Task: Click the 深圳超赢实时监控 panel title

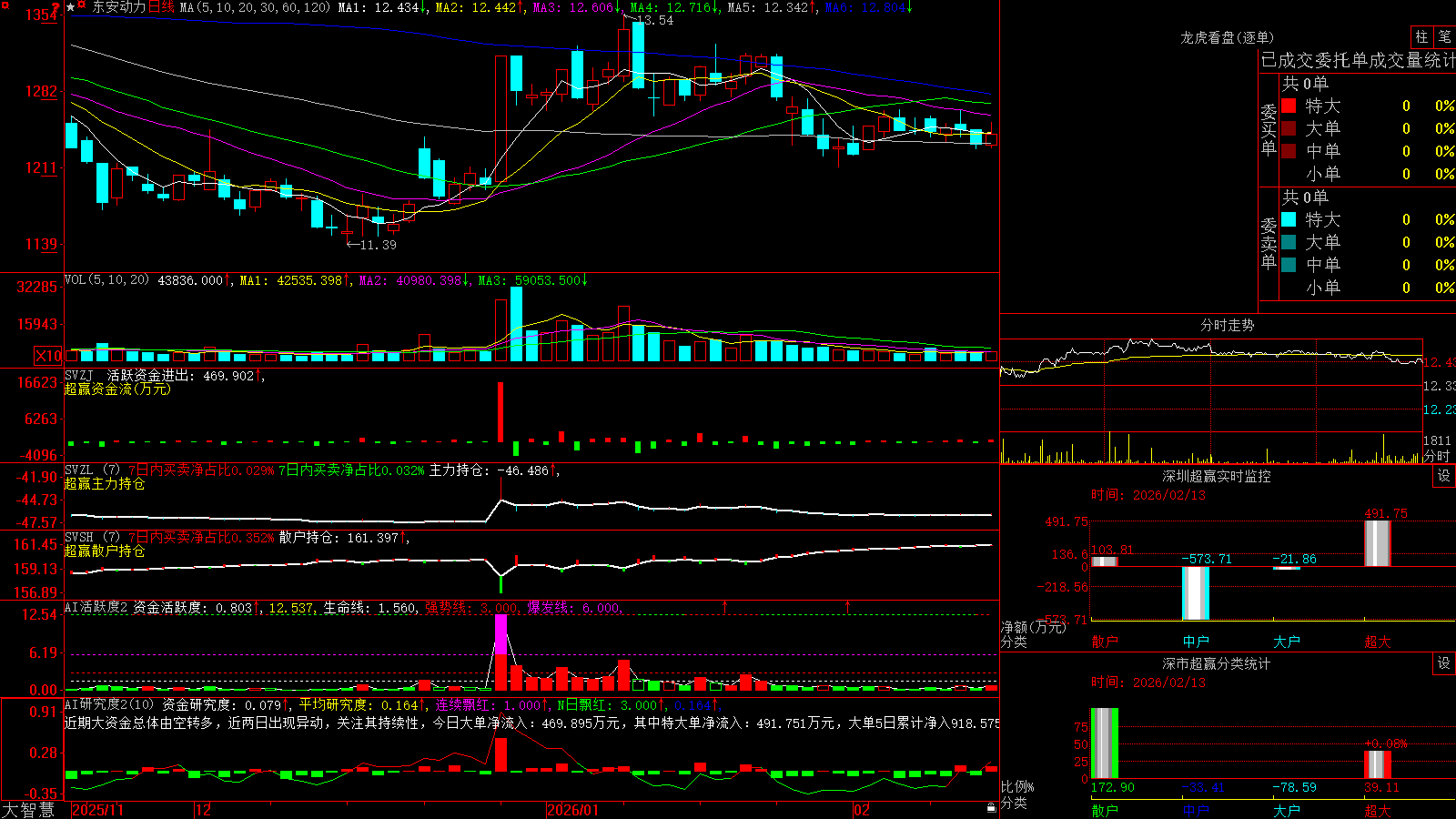Action: [x=1217, y=476]
